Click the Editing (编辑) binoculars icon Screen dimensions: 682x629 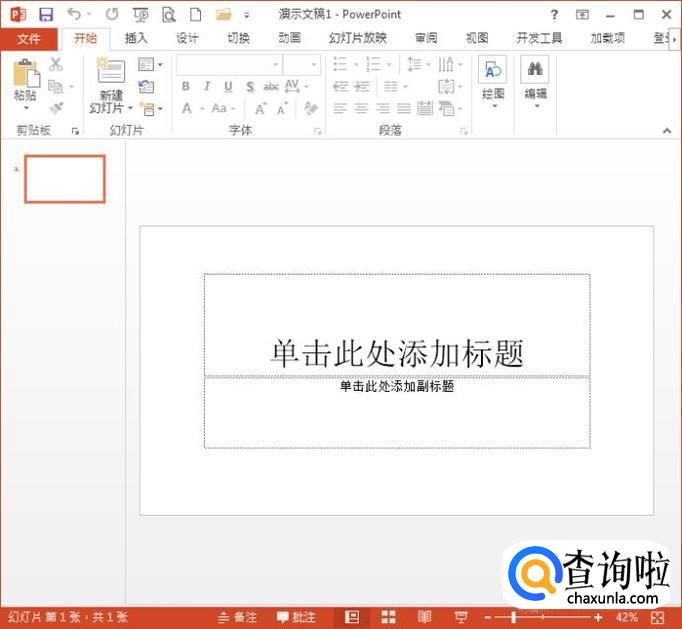[x=535, y=71]
